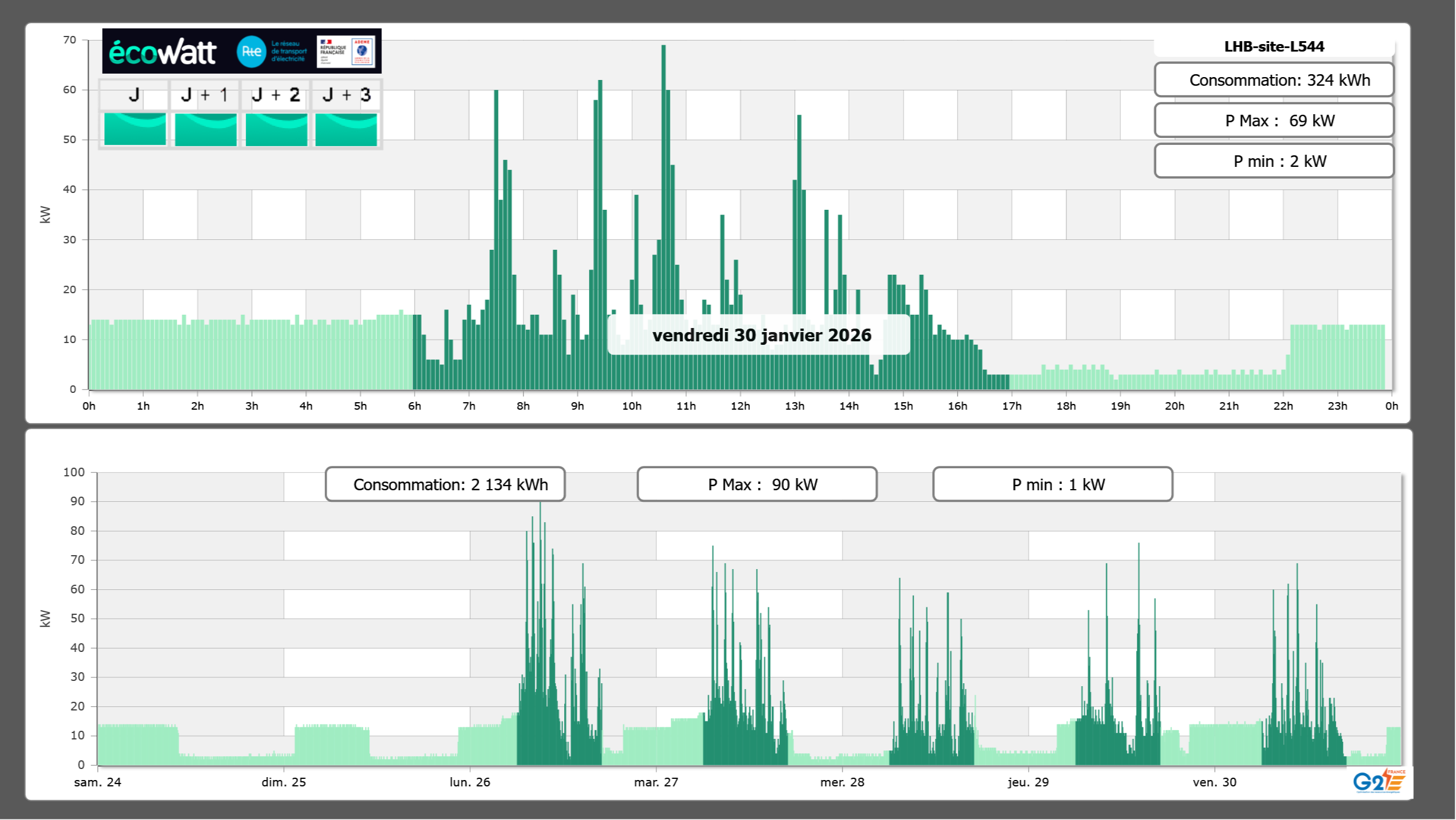Click the ven. 30 label on weekly axis
Screen dimensions: 1456x820
[1214, 782]
